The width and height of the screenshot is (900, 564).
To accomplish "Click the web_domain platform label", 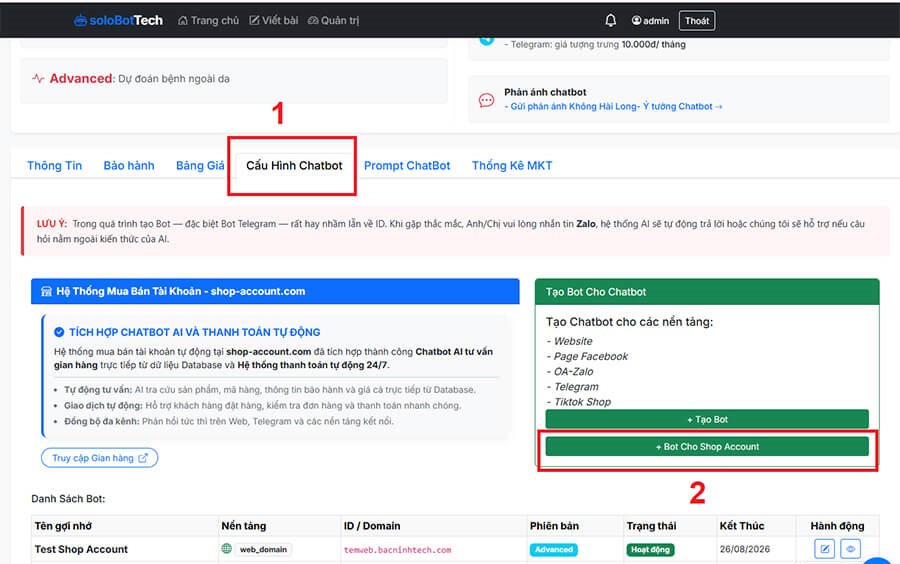I will coord(263,550).
